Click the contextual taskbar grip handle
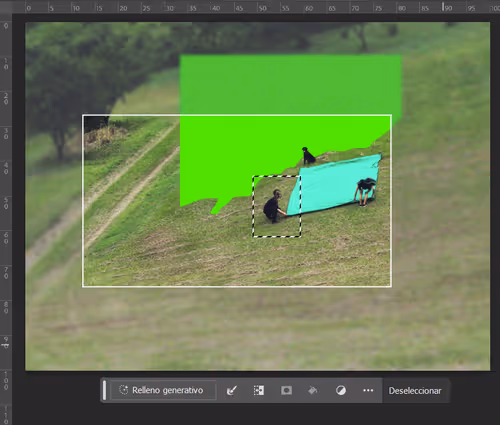This screenshot has height=425, width=500. tap(104, 390)
